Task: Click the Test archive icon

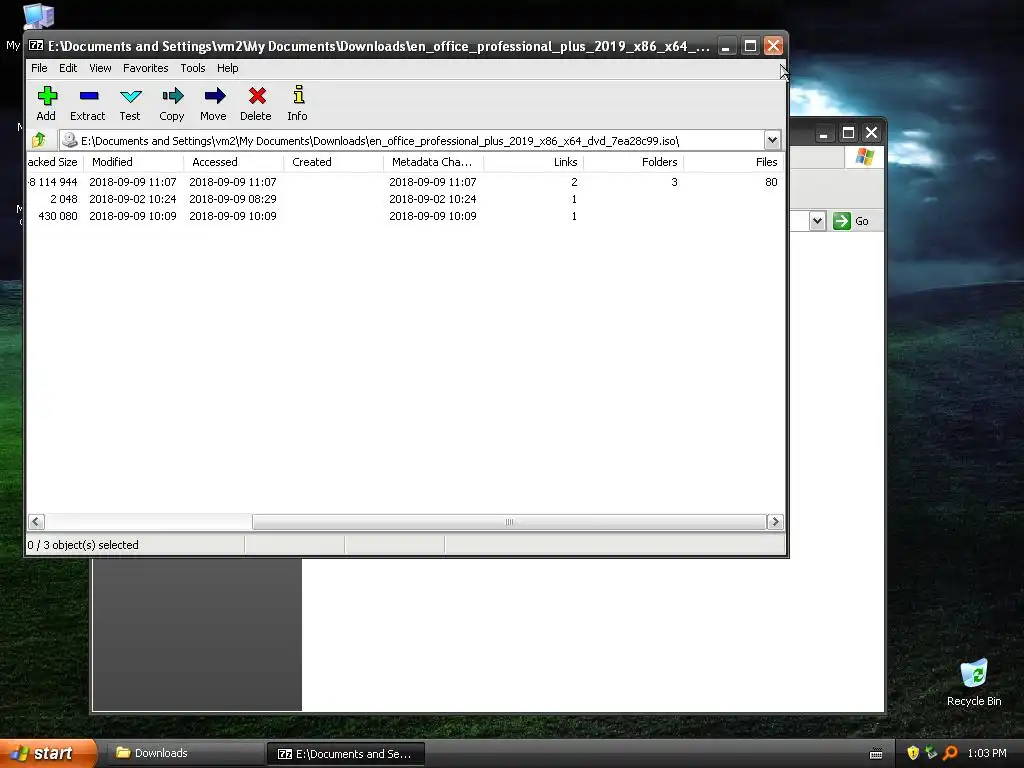Action: (x=130, y=96)
